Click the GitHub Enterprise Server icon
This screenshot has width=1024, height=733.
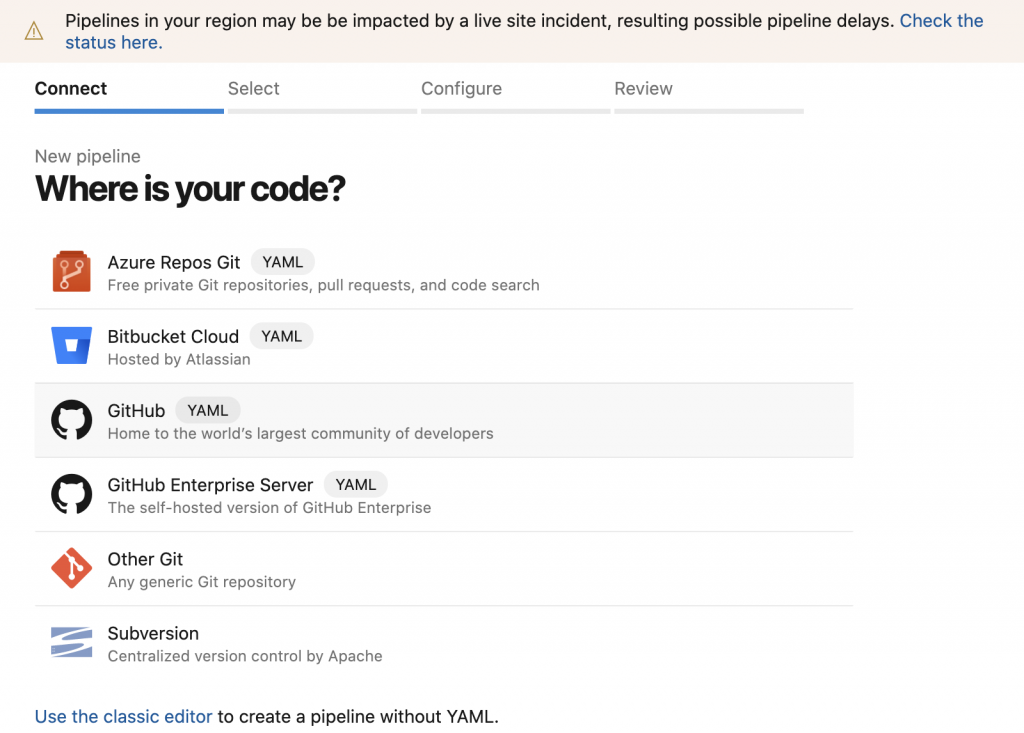coord(71,494)
